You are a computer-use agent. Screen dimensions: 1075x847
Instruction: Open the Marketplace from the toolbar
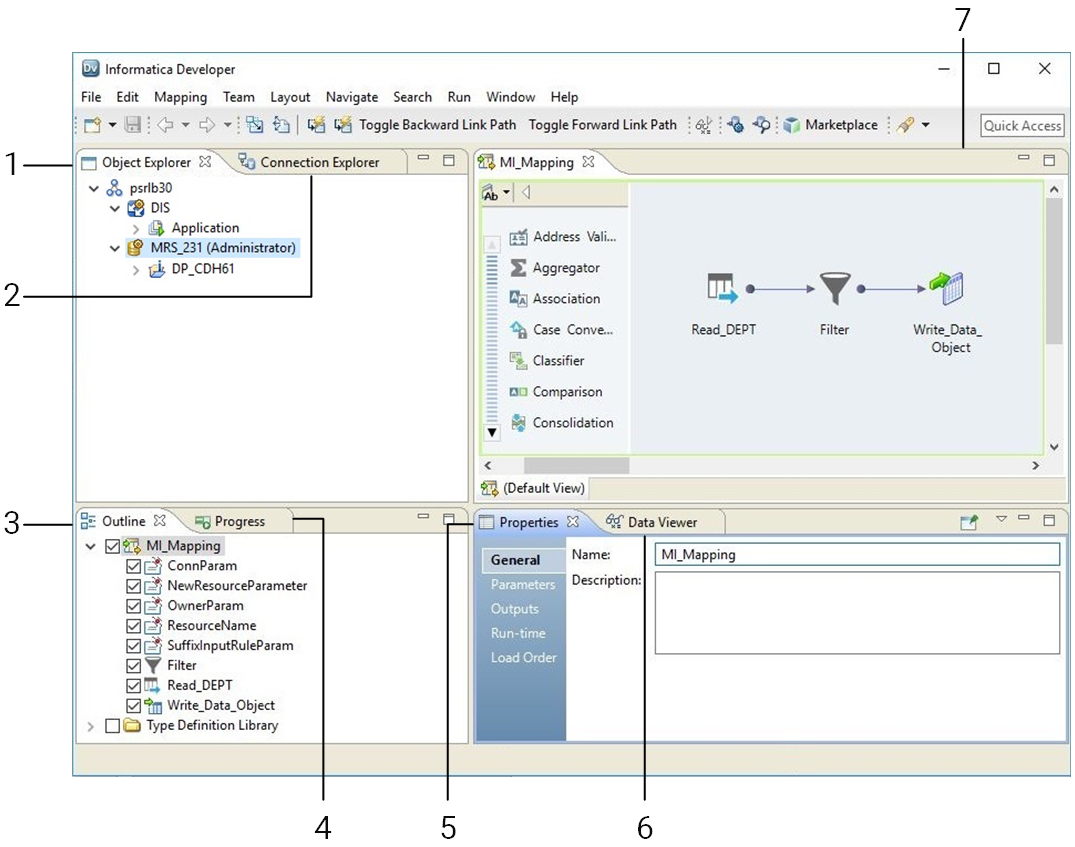point(830,125)
